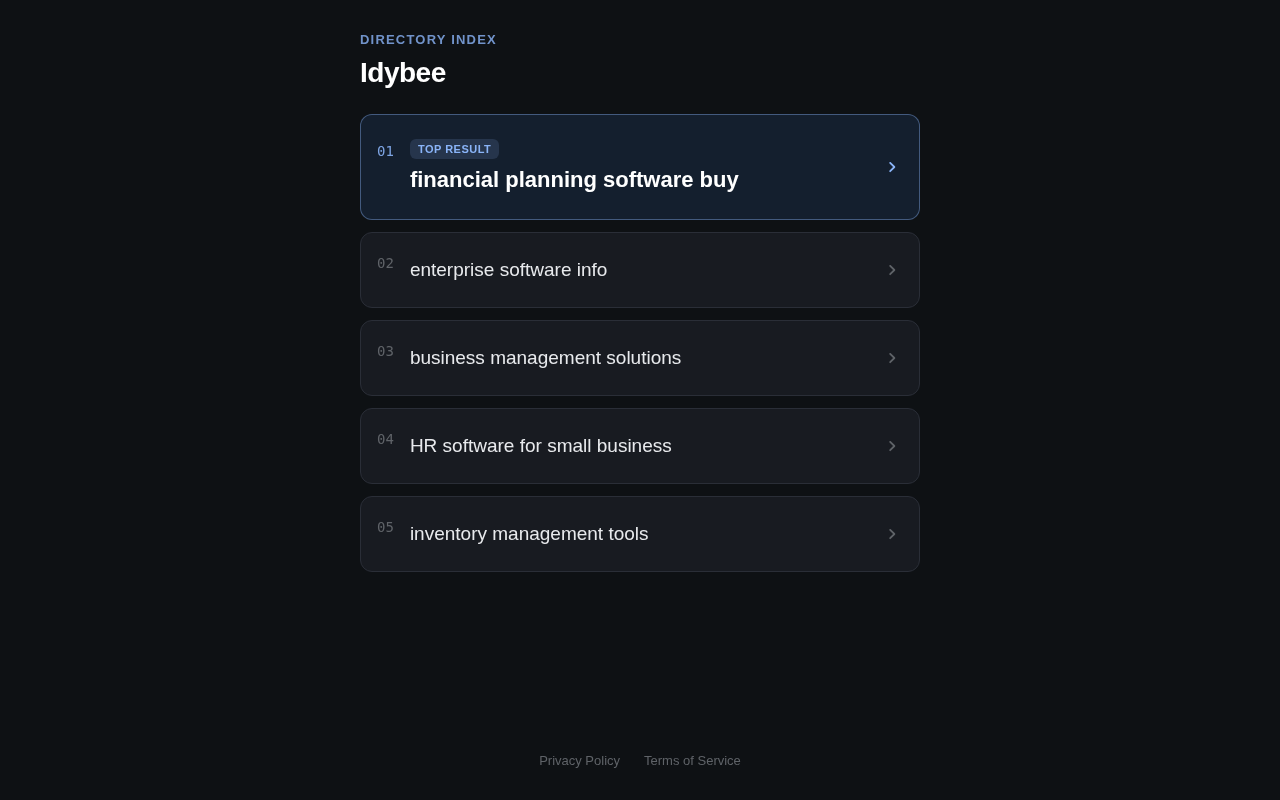Click chevron arrow on financial planning software result
The image size is (1280, 800).
[x=892, y=167]
